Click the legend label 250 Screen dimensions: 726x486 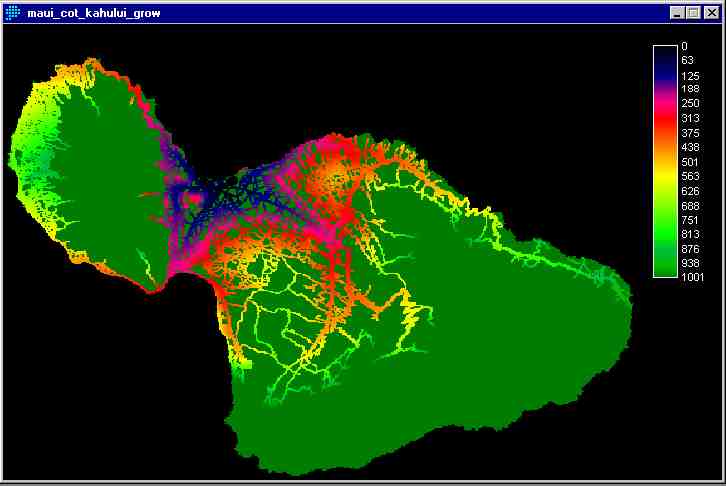690,104
